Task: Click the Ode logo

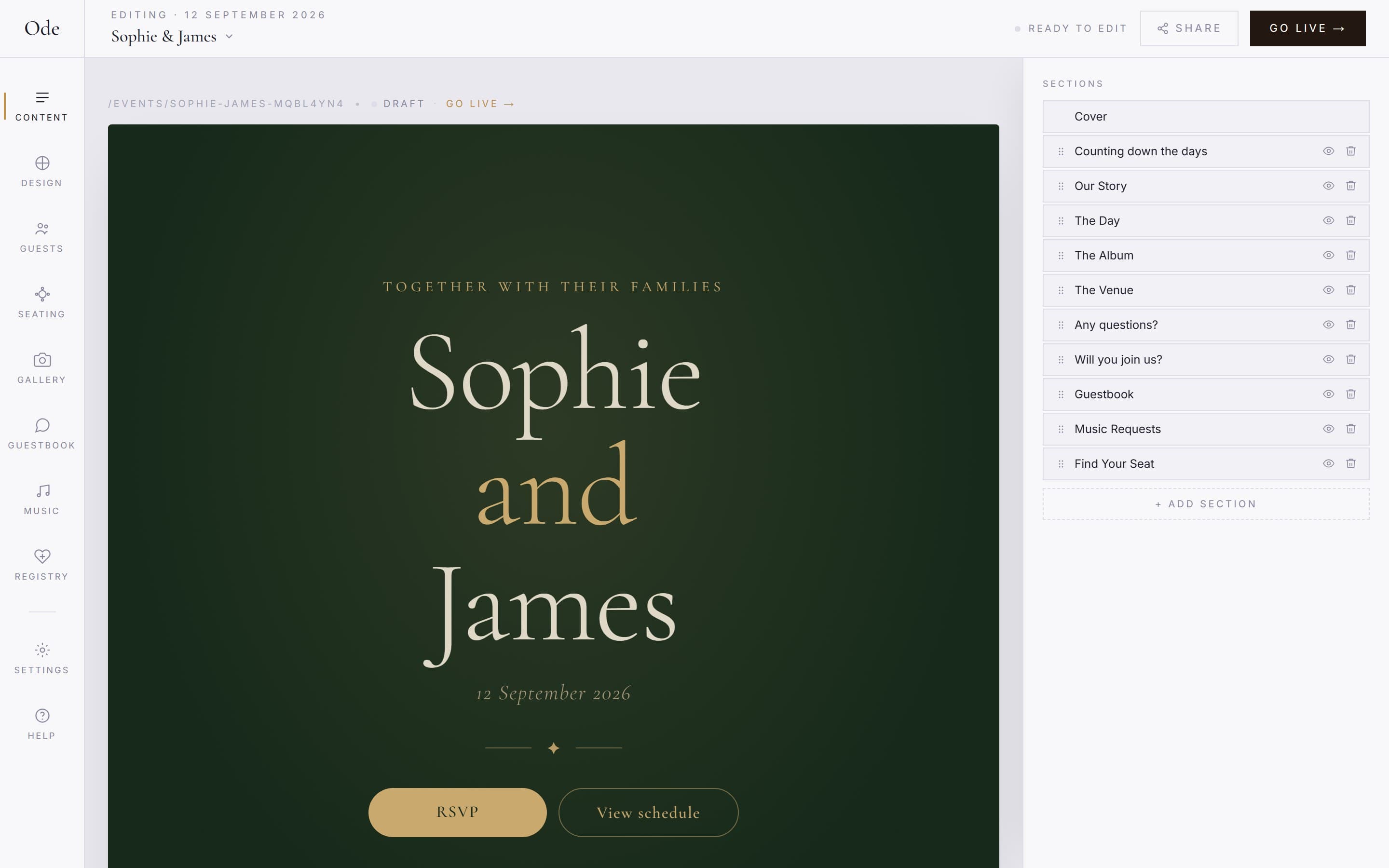Action: click(42, 28)
